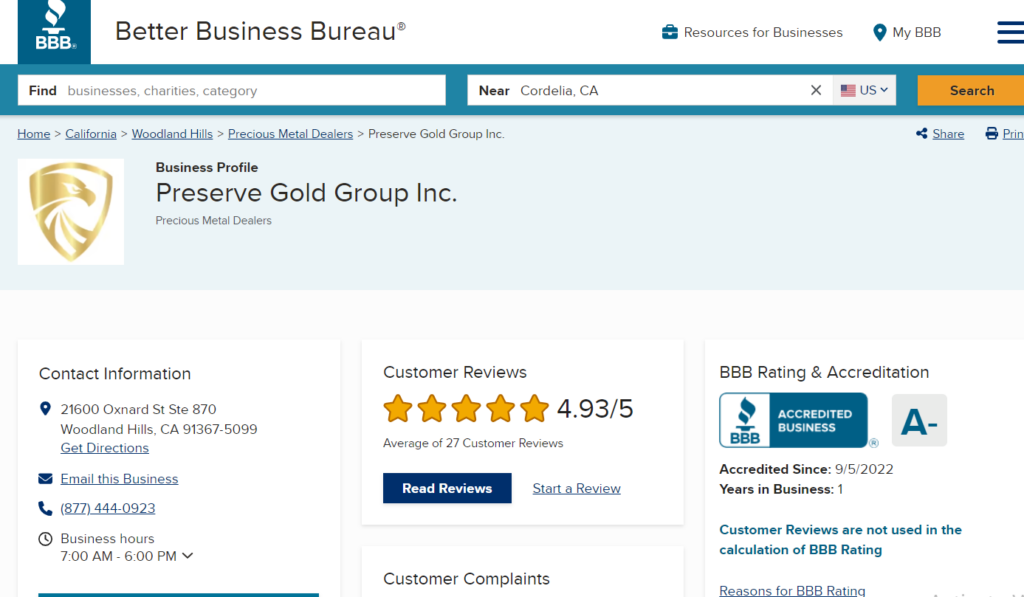The width and height of the screenshot is (1024, 597).
Task: Click the Share link text
Action: pyautogui.click(x=948, y=134)
